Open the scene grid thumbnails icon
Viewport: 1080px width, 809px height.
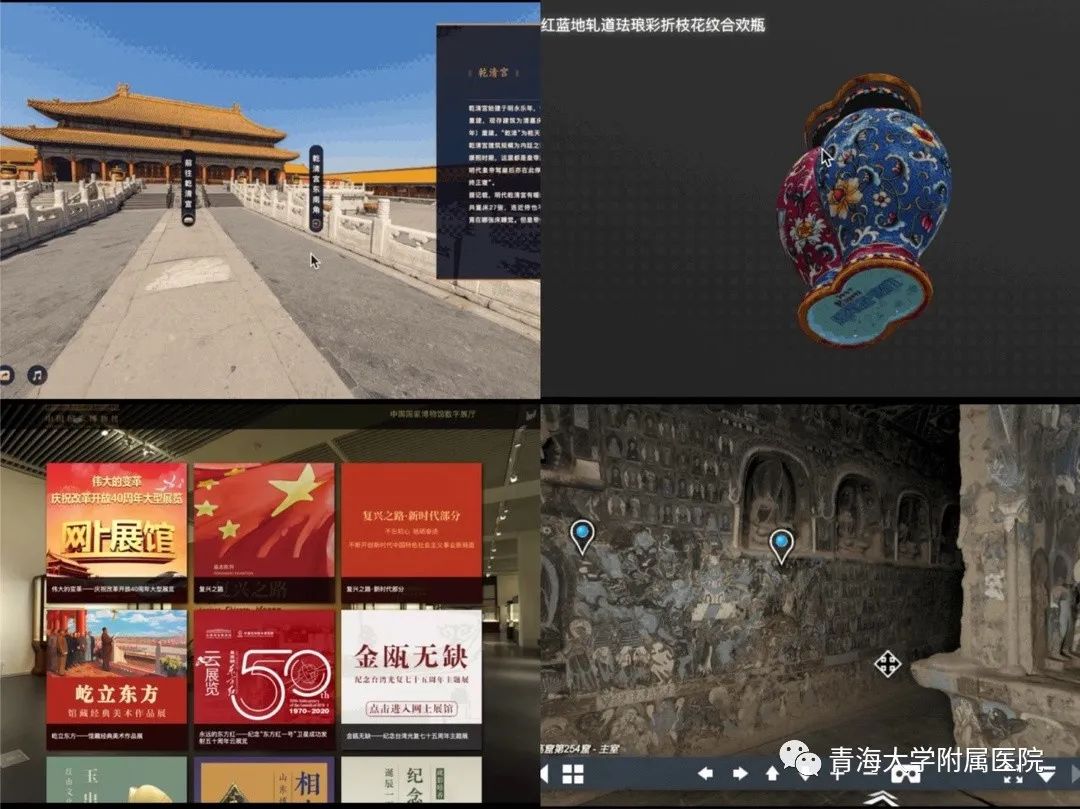572,774
